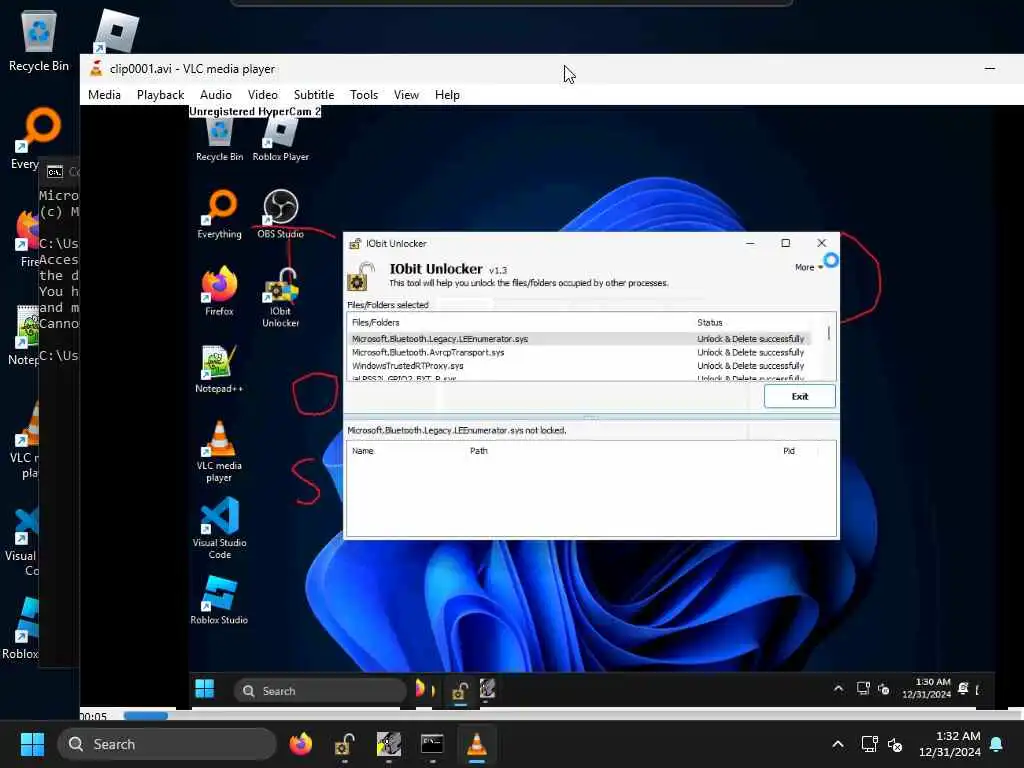Click the gray-yellow taskbar icon left of Command Prompt
1024x768 pixels.
[389, 744]
